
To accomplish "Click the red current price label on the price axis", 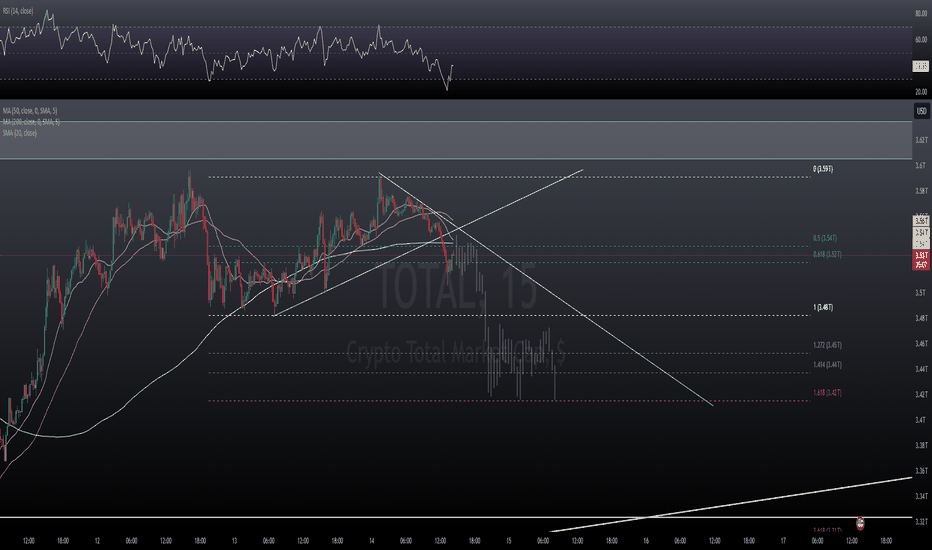I will click(921, 260).
